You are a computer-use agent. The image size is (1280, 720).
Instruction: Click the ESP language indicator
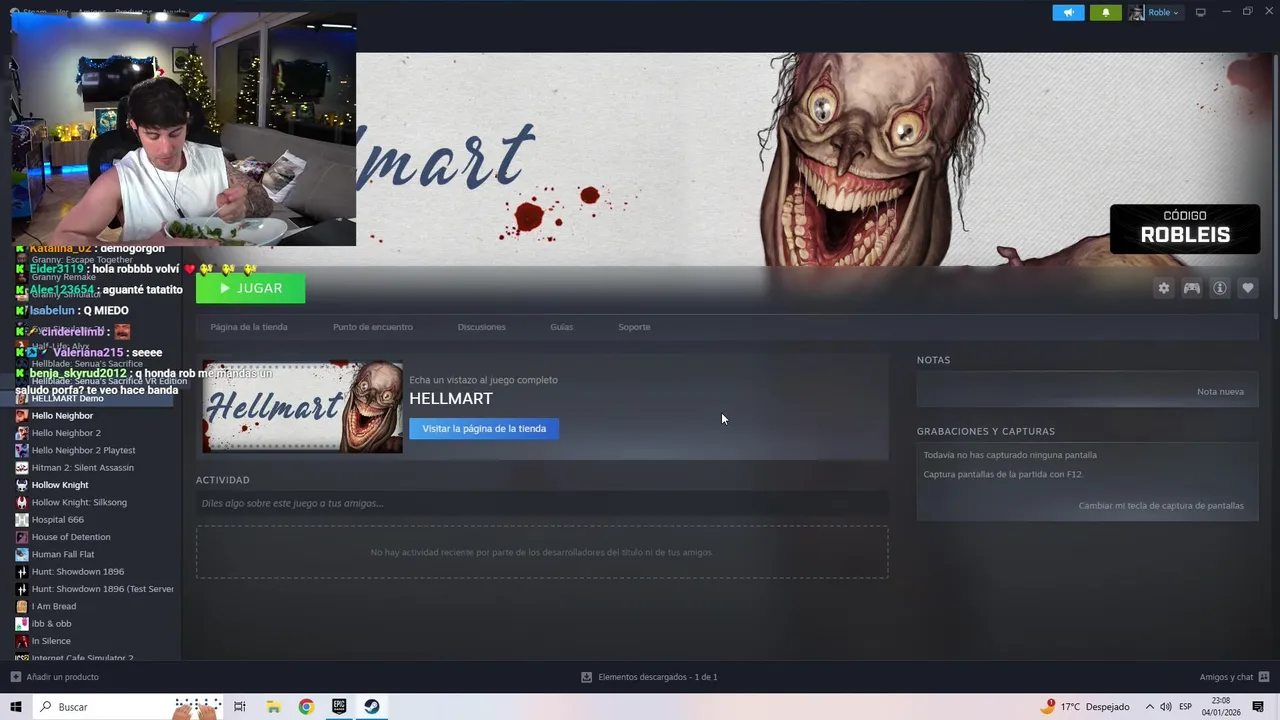pos(1186,707)
